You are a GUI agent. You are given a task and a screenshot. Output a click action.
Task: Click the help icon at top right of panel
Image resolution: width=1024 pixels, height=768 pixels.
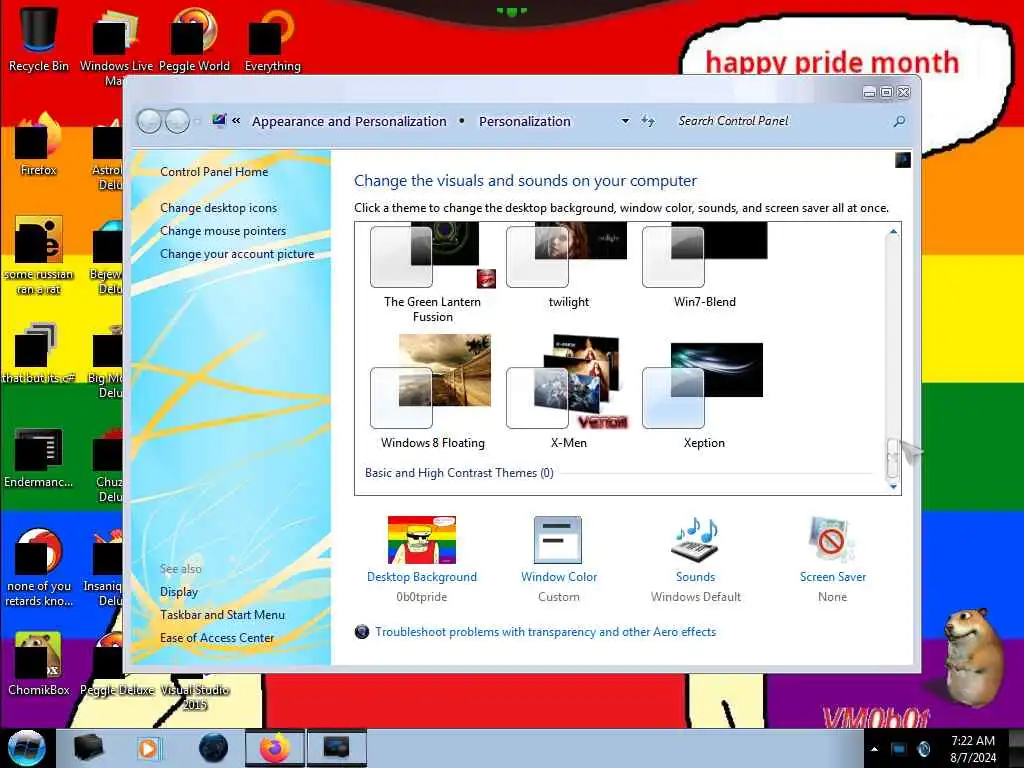click(903, 160)
